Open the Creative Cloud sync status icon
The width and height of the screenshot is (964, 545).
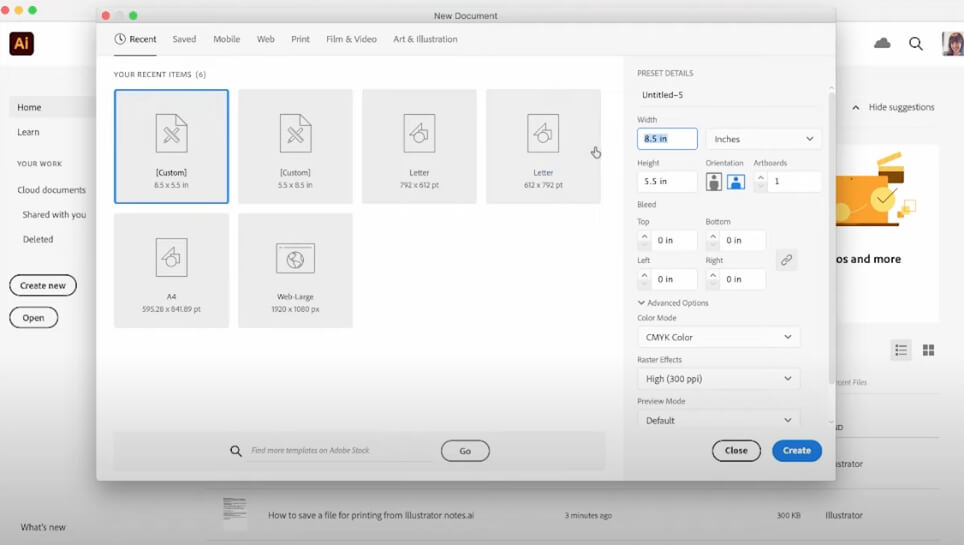(882, 43)
